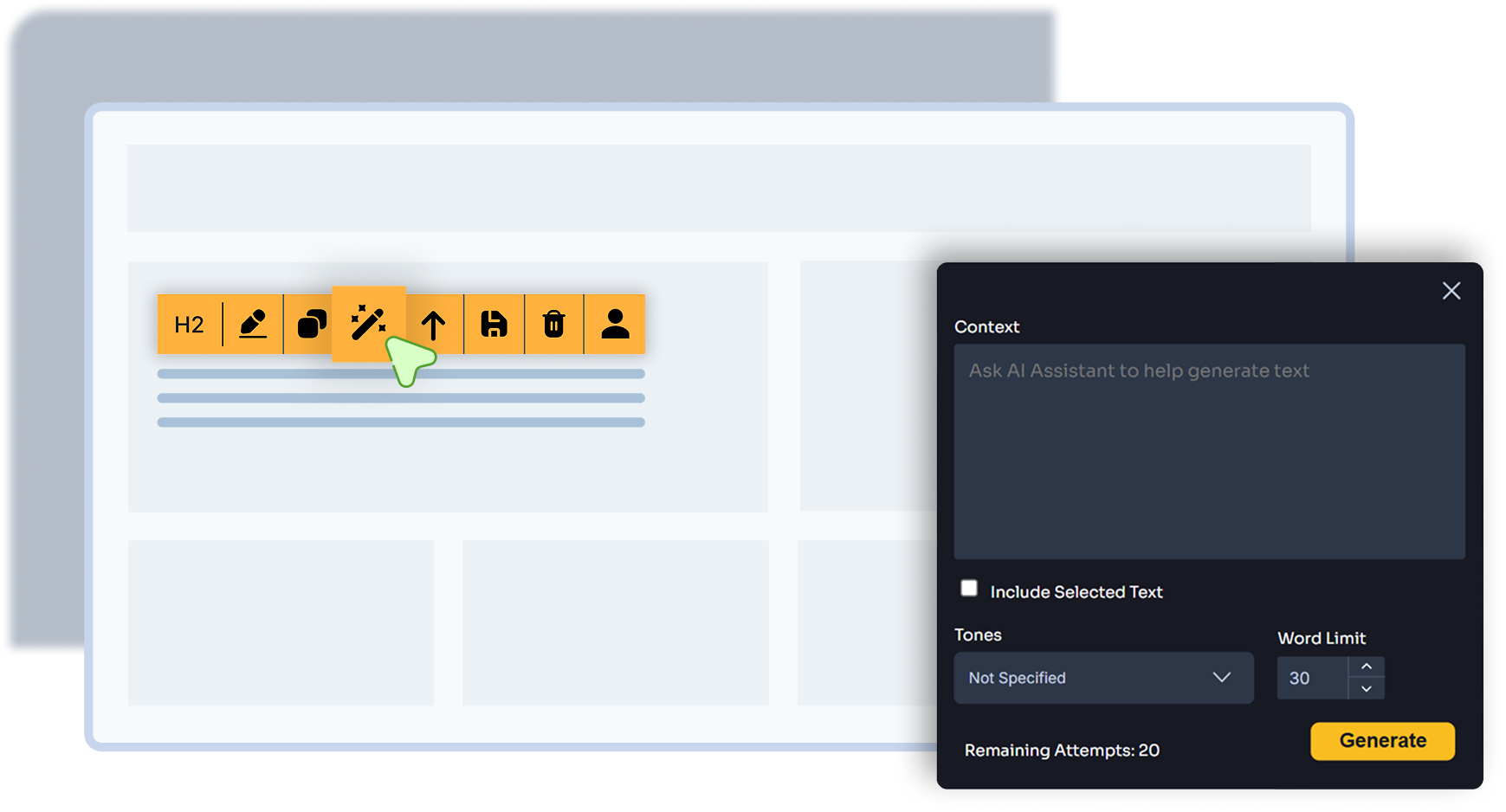Increase the Word Limit with the up stepper
Screen dimensions: 1506x812
pyautogui.click(x=1367, y=667)
